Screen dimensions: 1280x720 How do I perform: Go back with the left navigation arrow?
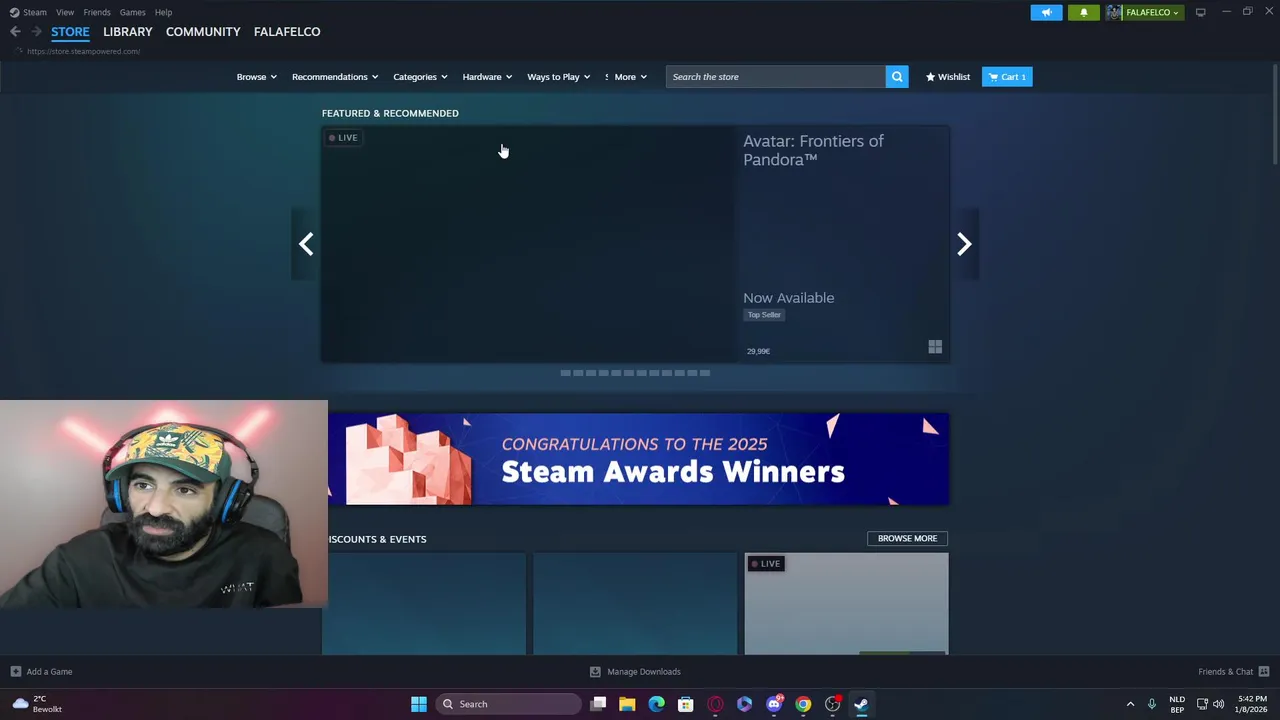pos(15,32)
